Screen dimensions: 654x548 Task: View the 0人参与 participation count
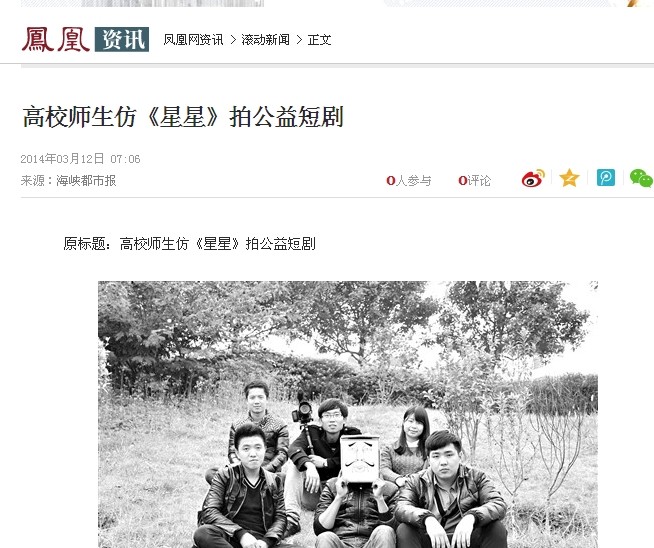409,181
